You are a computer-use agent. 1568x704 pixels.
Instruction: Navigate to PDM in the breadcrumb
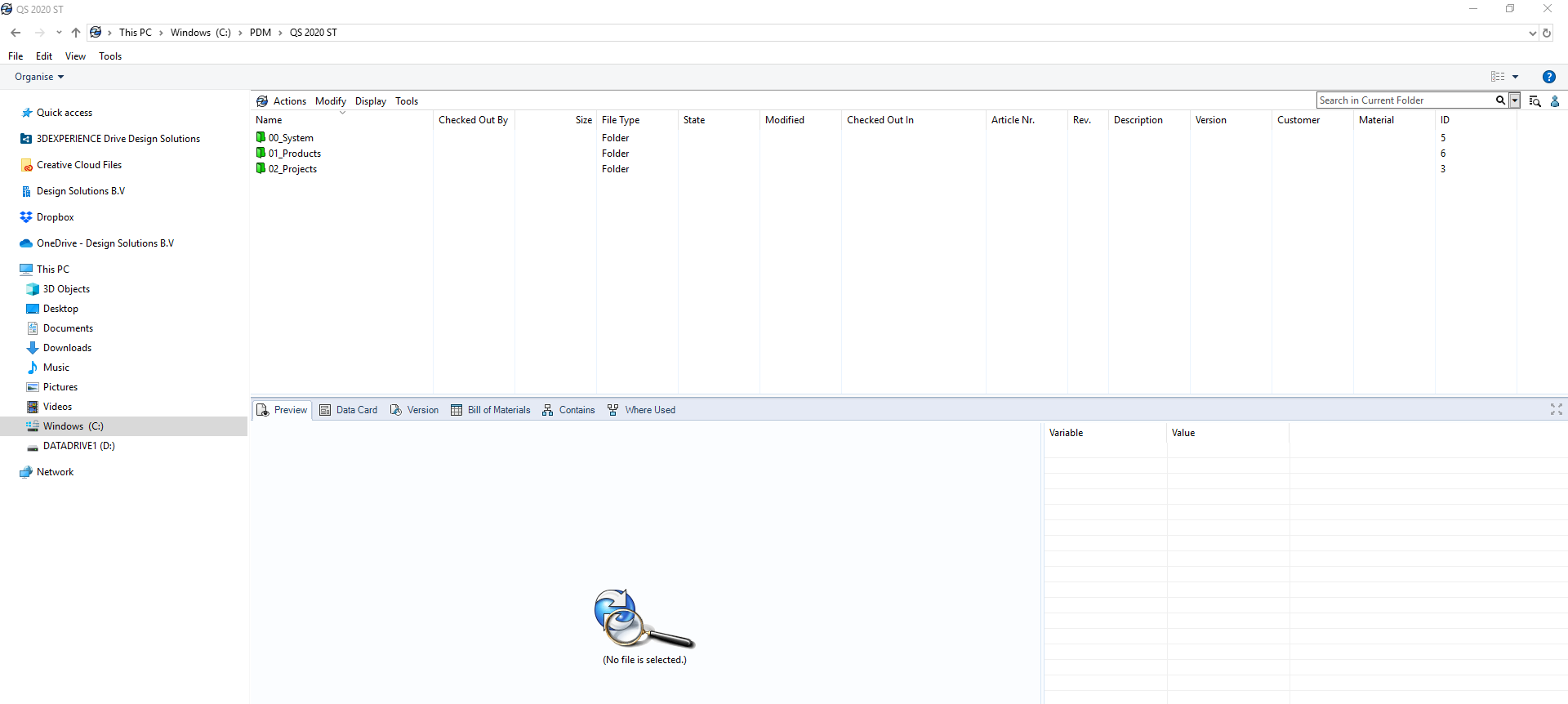click(261, 33)
